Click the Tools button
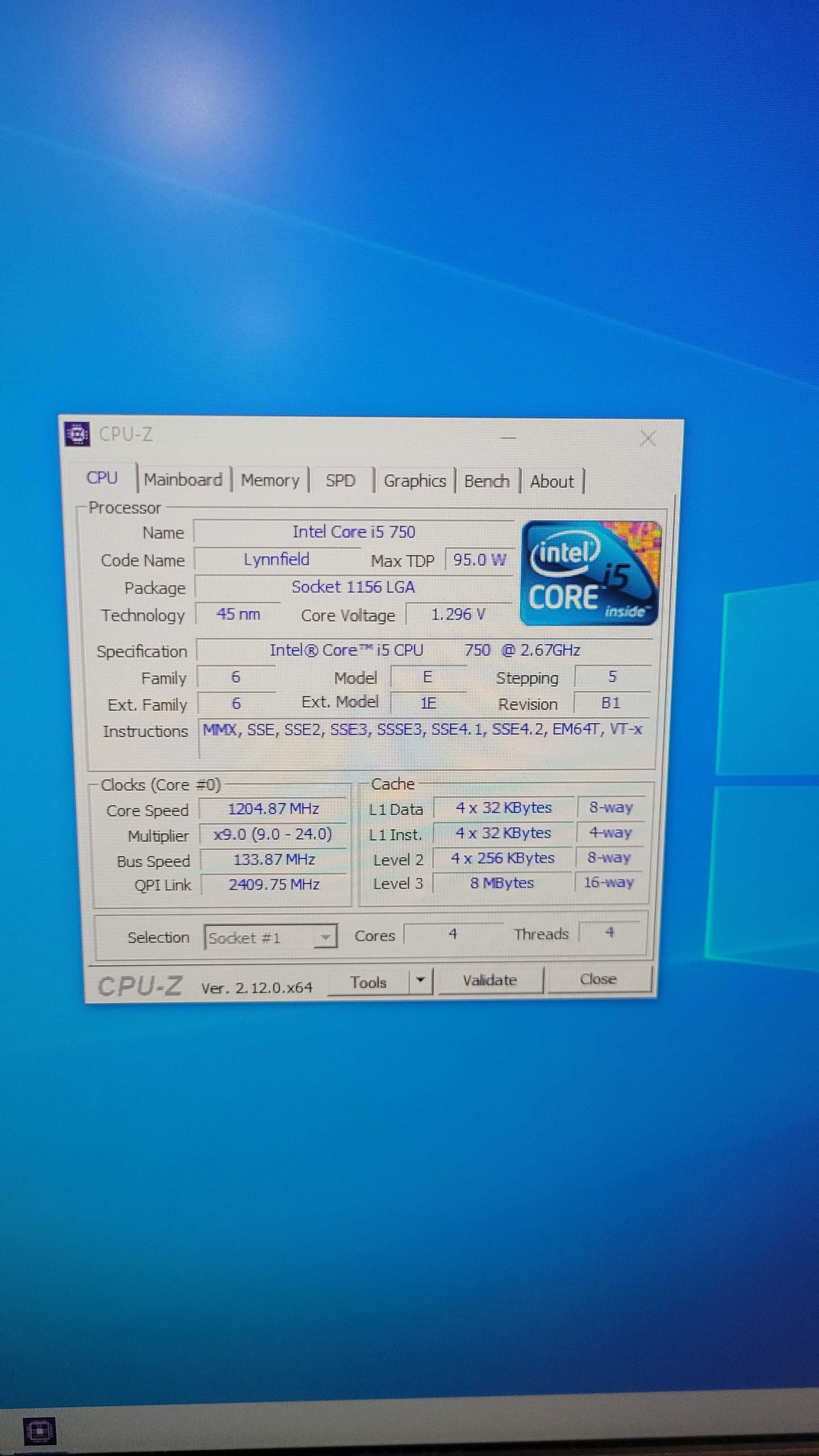This screenshot has height=1456, width=819. click(369, 982)
